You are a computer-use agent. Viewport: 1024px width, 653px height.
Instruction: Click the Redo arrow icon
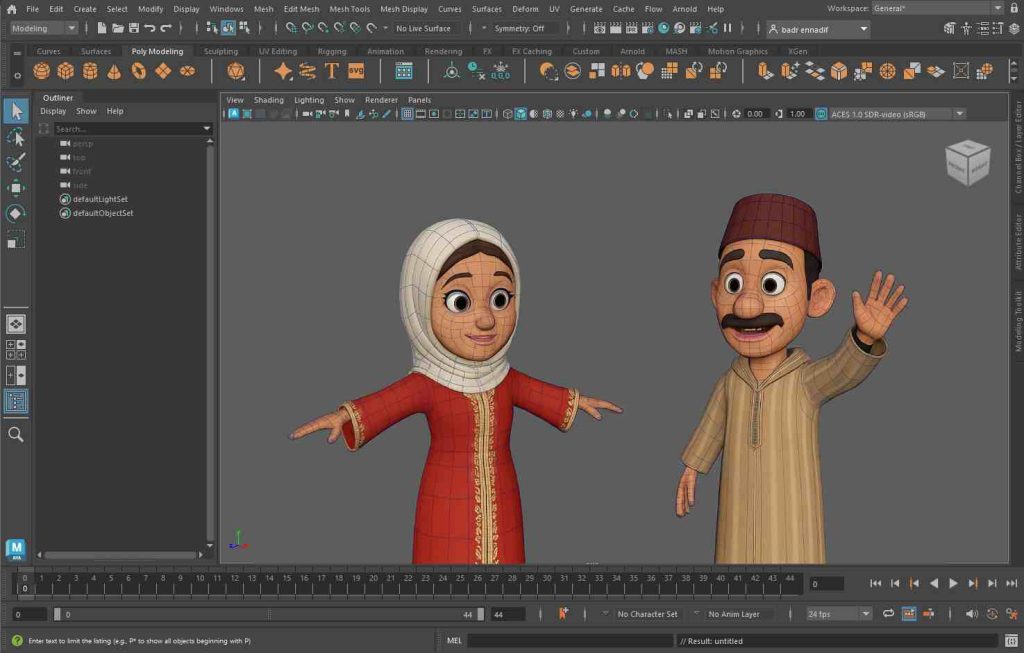[x=166, y=28]
